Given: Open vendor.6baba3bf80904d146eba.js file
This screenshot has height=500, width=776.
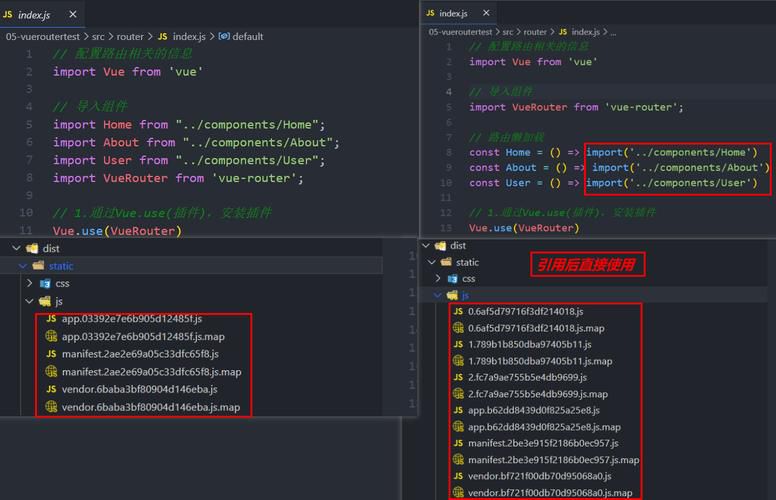Looking at the screenshot, I should [140, 390].
